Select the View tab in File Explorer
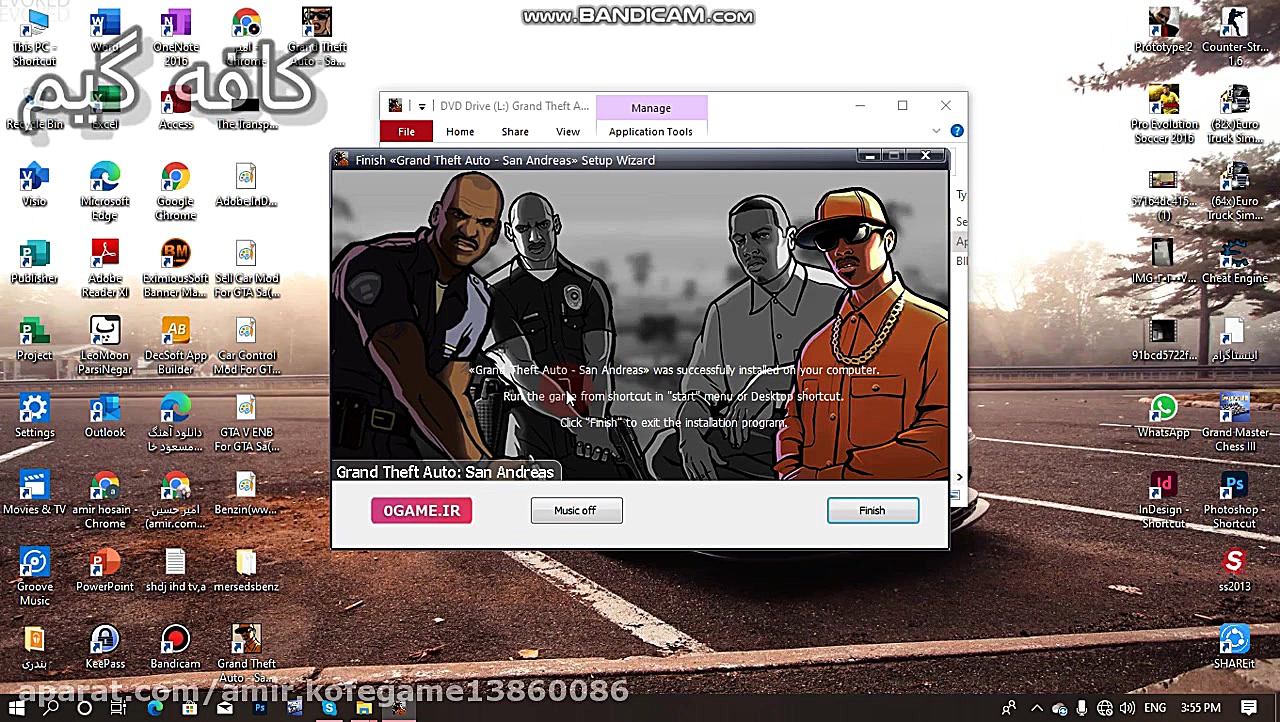The width and height of the screenshot is (1280, 722). coord(568,132)
